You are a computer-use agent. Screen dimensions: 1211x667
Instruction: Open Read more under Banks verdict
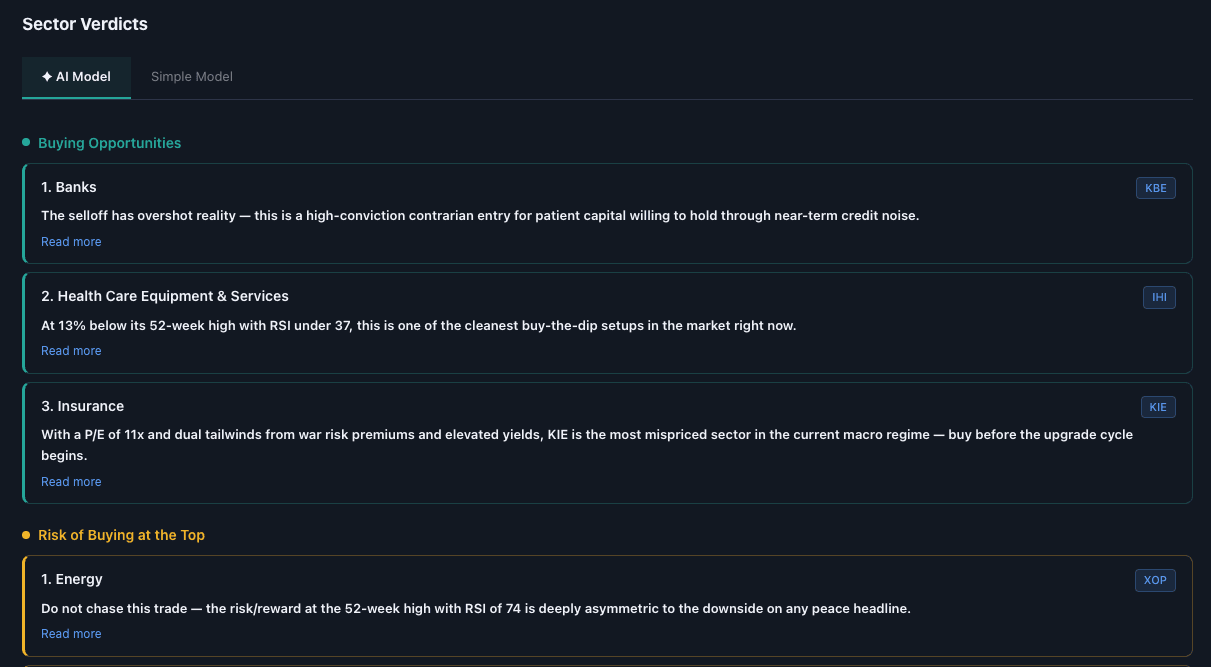tap(71, 241)
